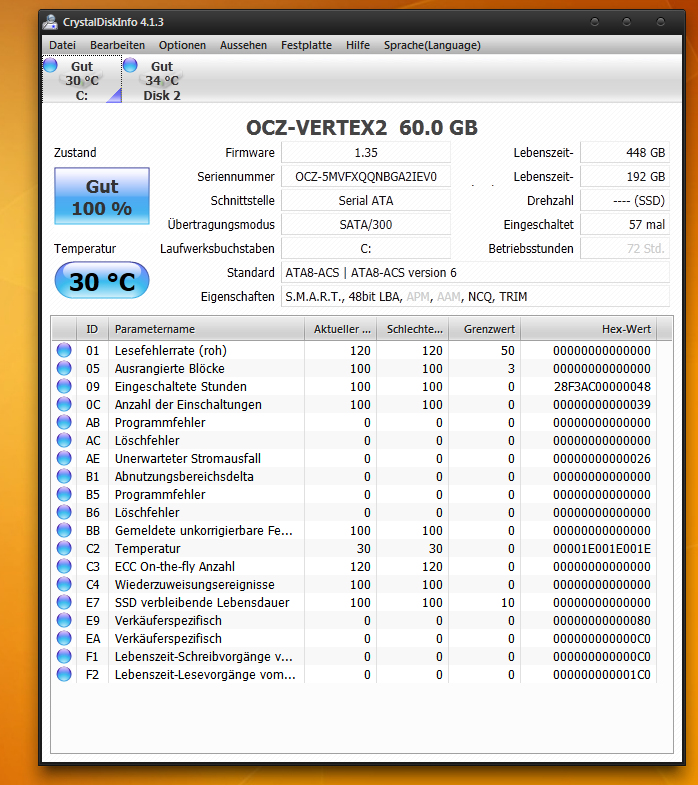
Task: Click the Seriennummer value field
Action: (x=366, y=176)
